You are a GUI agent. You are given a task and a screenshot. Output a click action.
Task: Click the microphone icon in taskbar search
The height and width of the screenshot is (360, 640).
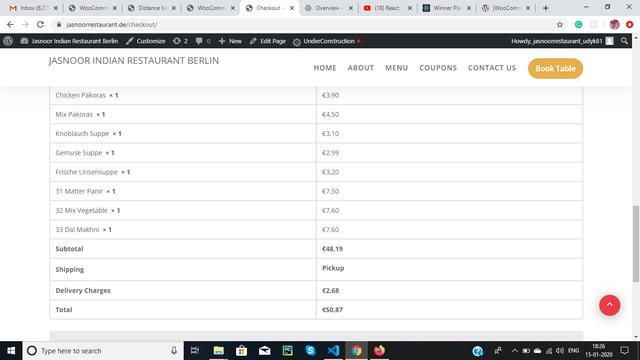[x=174, y=351]
